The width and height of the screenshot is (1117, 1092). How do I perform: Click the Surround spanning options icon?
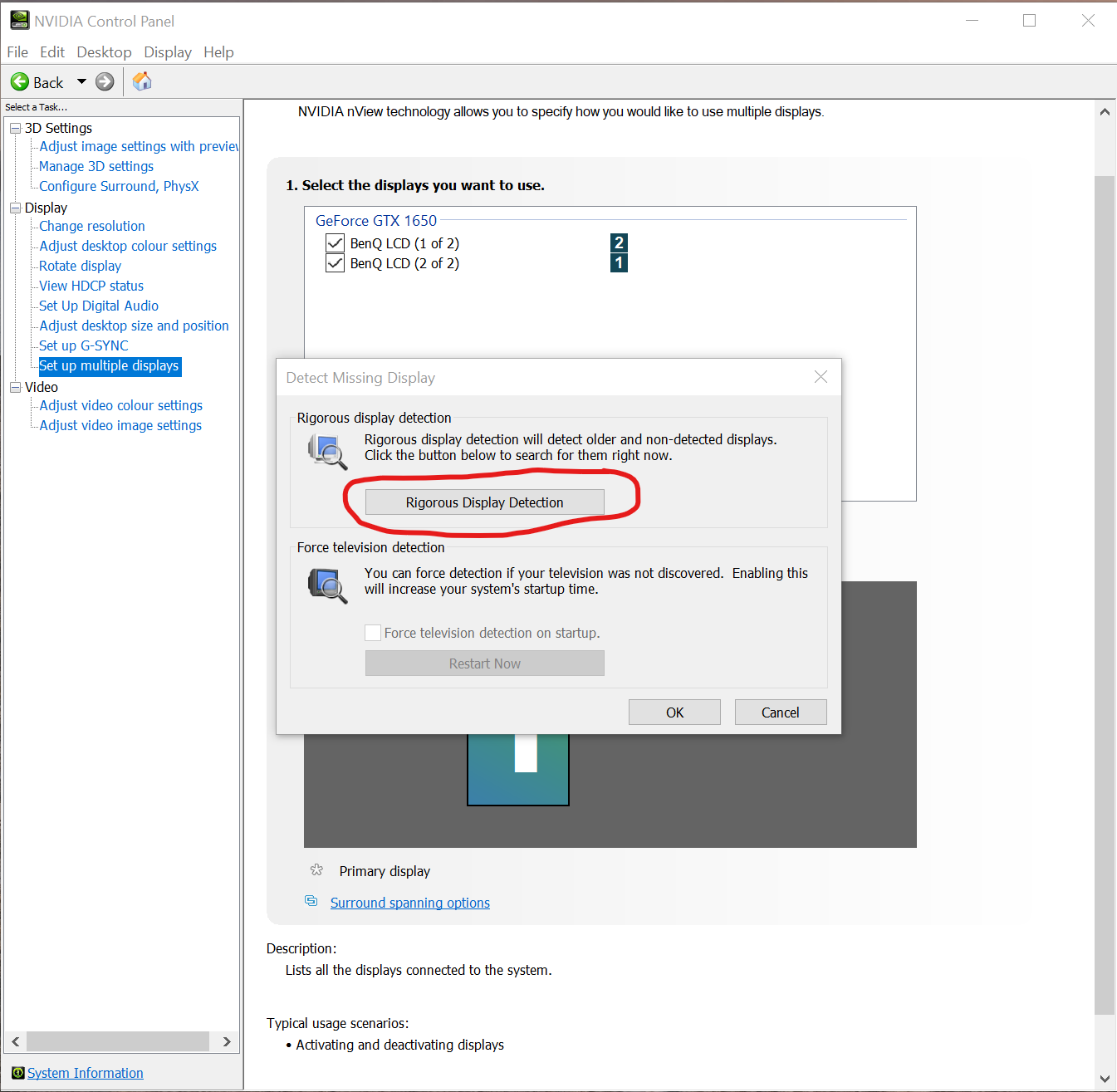pyautogui.click(x=311, y=901)
